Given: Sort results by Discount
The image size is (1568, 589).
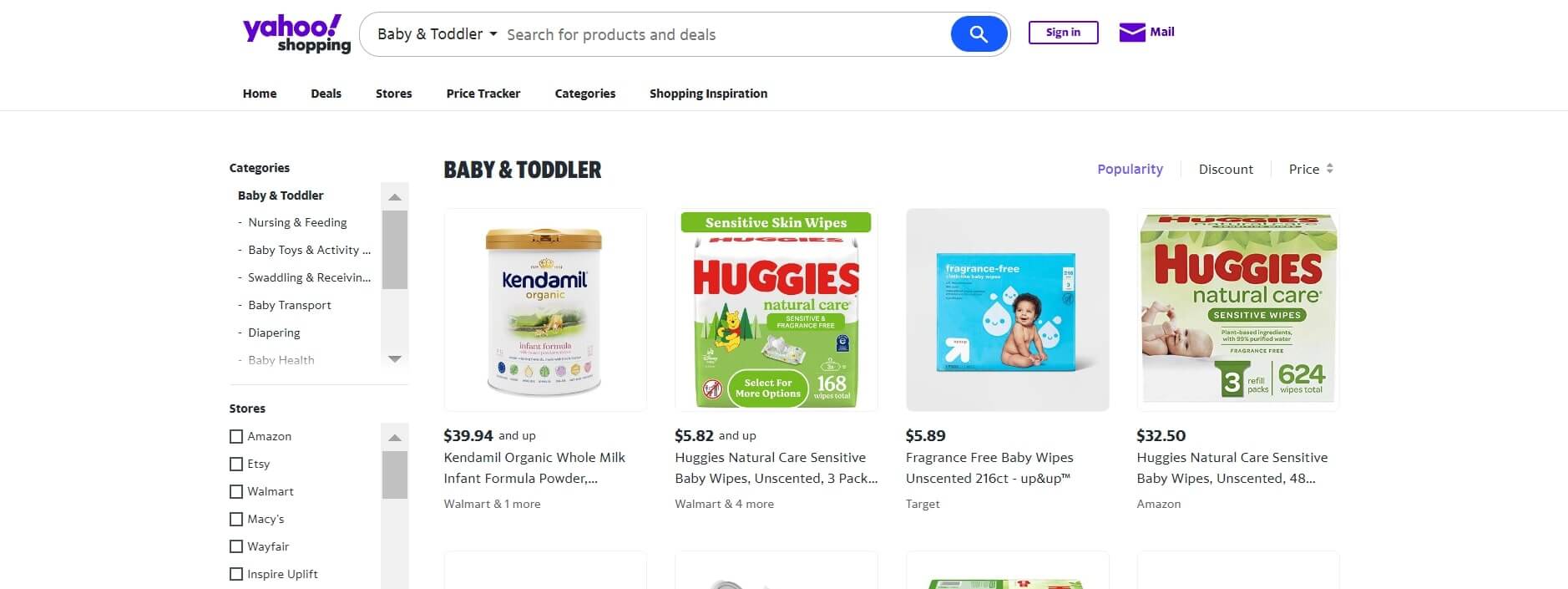Looking at the screenshot, I should tap(1225, 169).
